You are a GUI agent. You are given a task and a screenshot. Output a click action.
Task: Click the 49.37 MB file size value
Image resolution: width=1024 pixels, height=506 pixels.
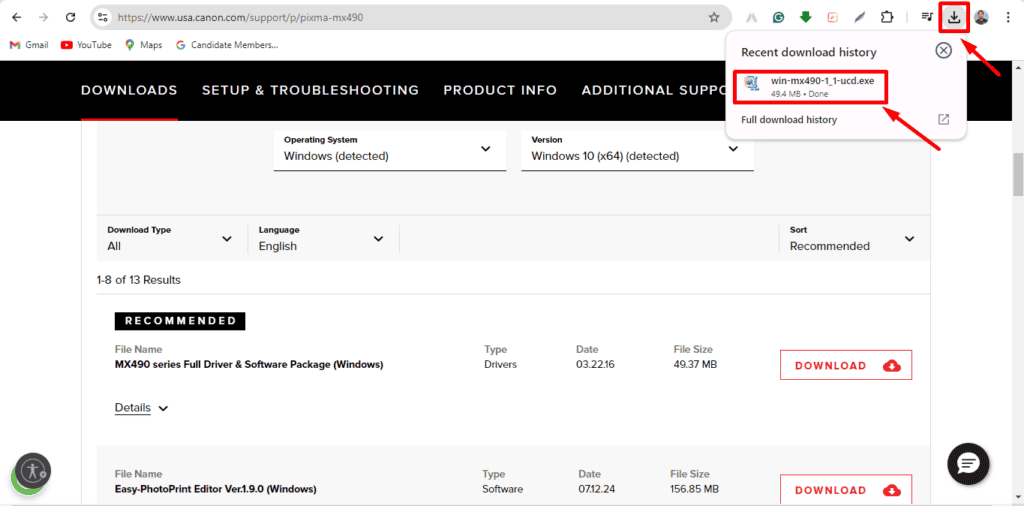click(x=695, y=364)
